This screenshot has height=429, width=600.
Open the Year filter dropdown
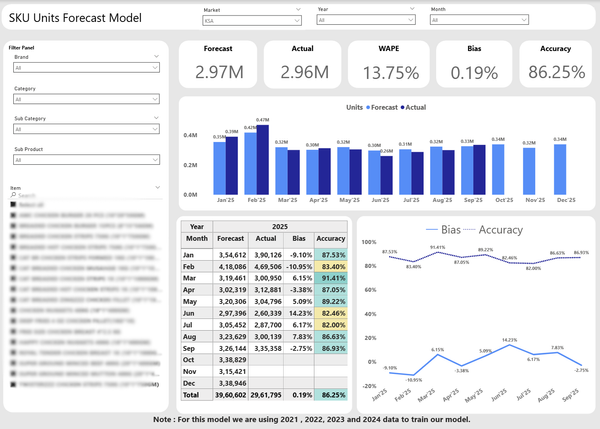click(x=366, y=20)
